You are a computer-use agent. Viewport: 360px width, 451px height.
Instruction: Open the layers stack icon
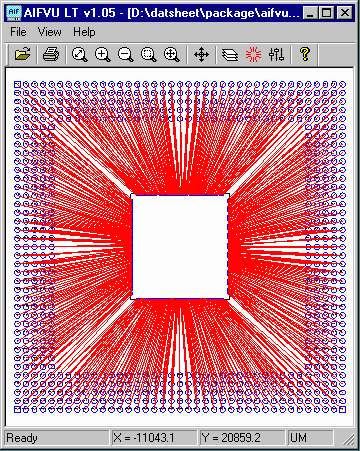pyautogui.click(x=230, y=55)
